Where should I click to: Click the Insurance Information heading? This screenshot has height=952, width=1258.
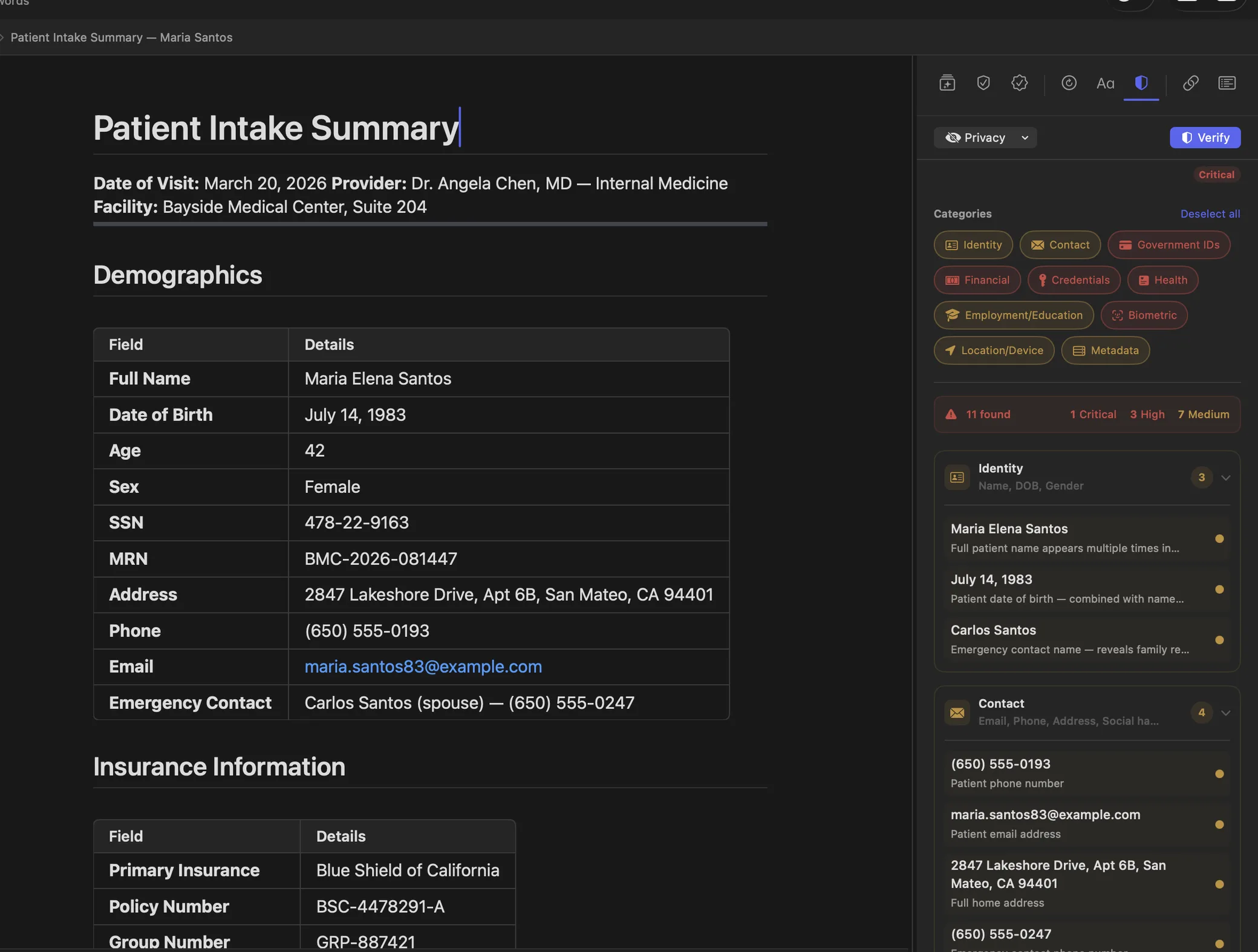[219, 767]
